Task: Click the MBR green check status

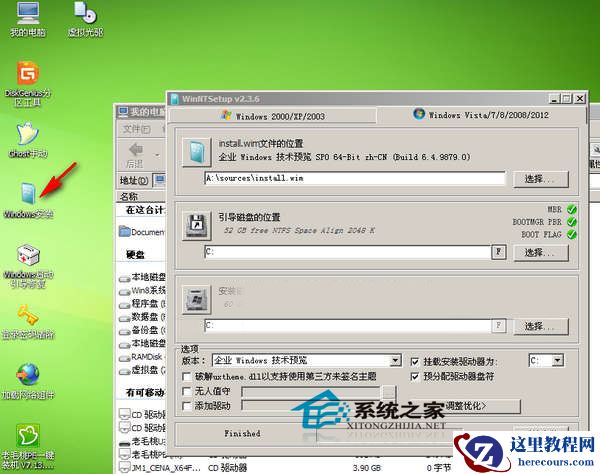Action: (x=572, y=209)
